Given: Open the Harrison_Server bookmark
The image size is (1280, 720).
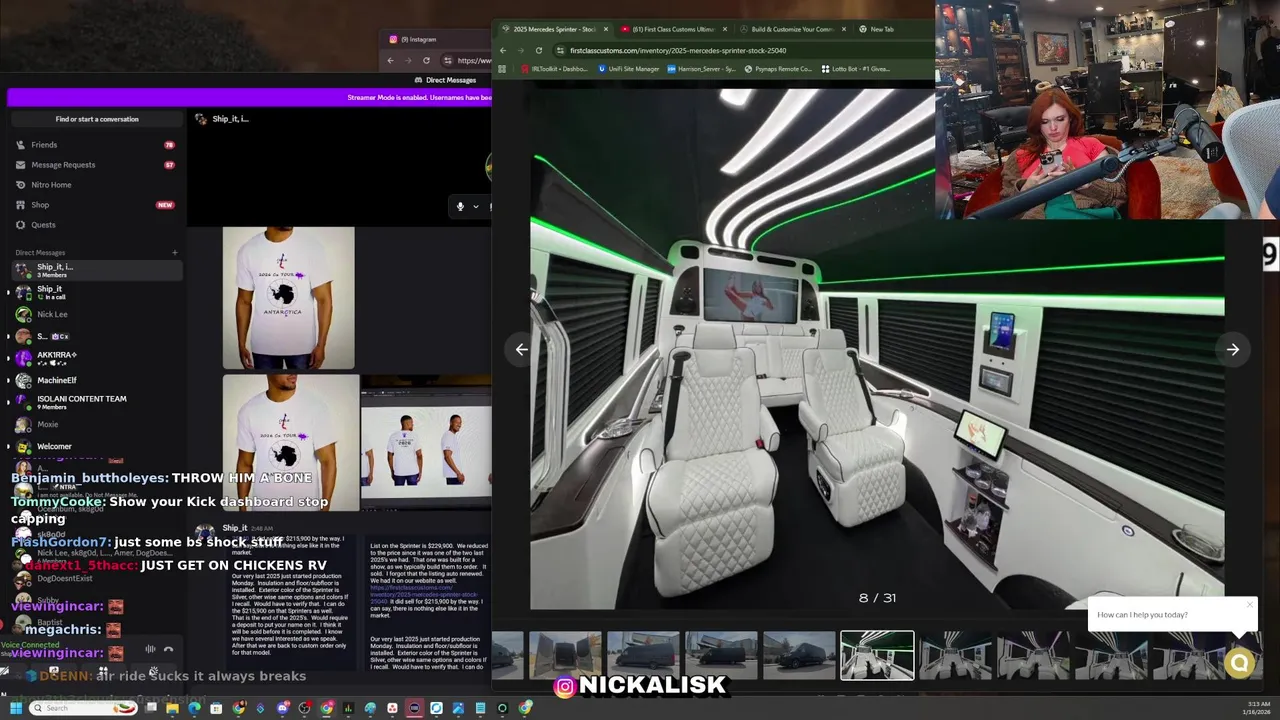Looking at the screenshot, I should 702,69.
